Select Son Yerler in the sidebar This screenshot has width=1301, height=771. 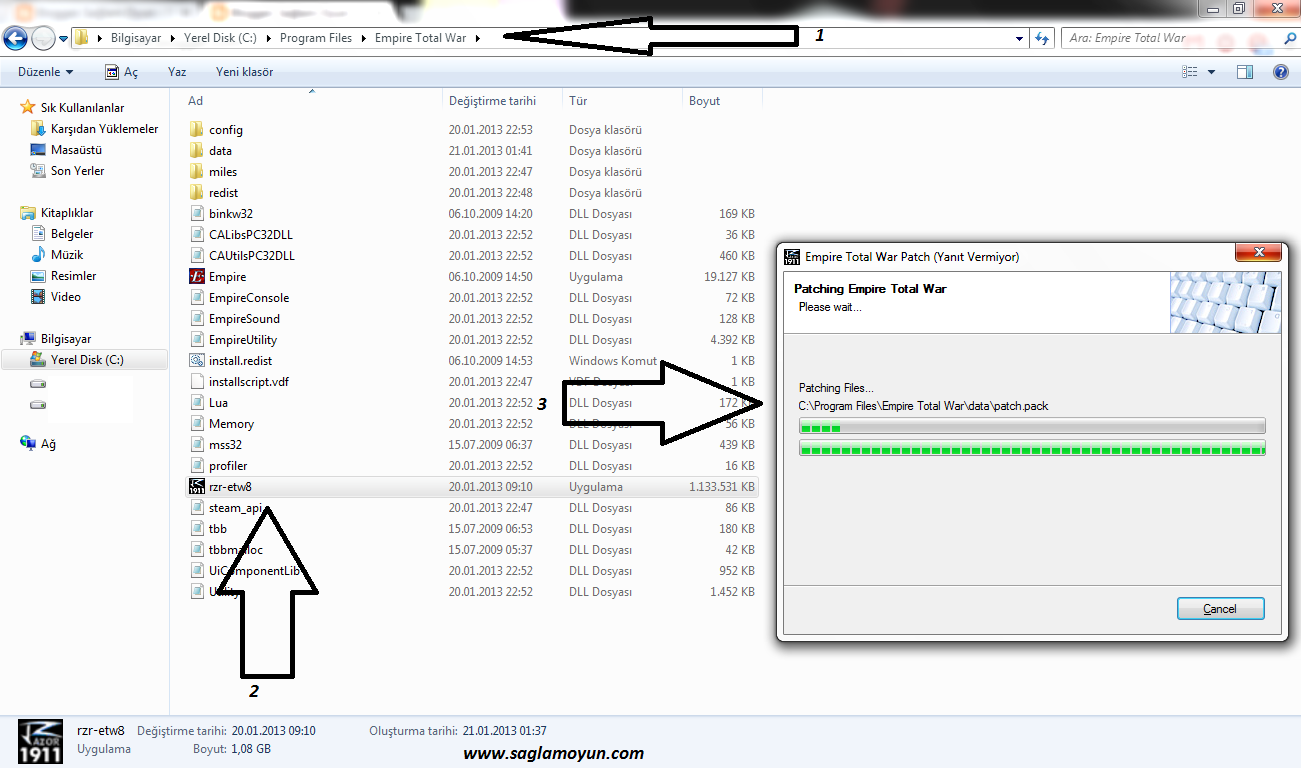tap(77, 170)
